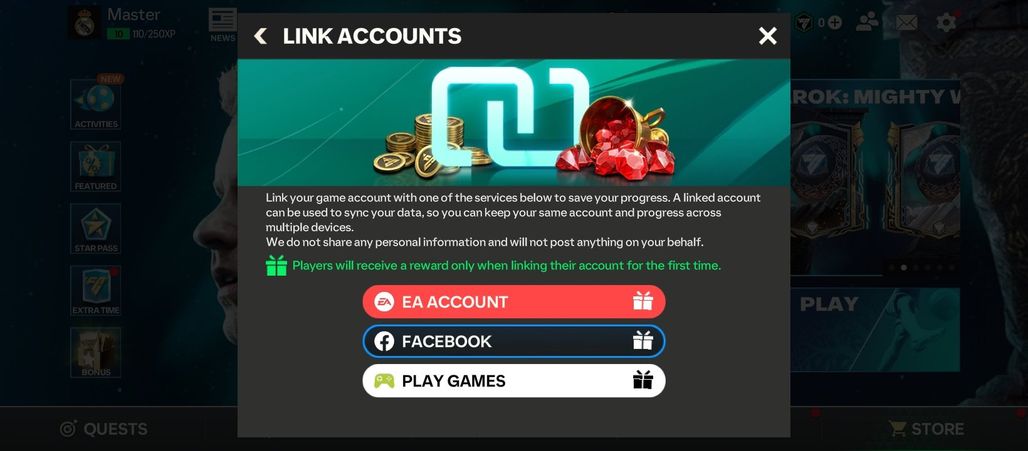This screenshot has width=1028, height=451.
Task: Open the settings gear icon
Action: coord(946,22)
